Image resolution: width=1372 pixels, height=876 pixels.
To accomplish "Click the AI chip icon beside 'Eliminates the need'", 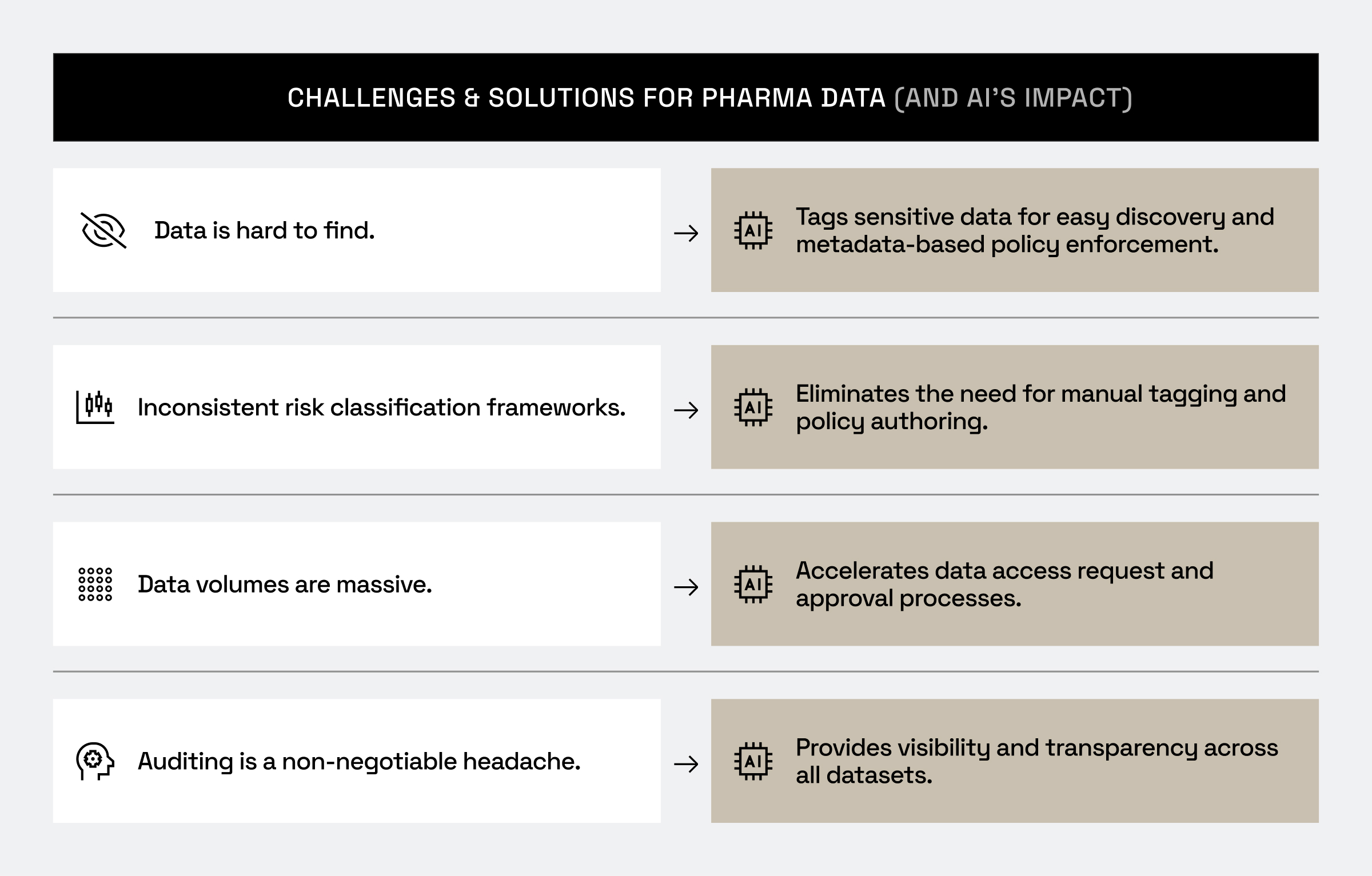I will [753, 407].
